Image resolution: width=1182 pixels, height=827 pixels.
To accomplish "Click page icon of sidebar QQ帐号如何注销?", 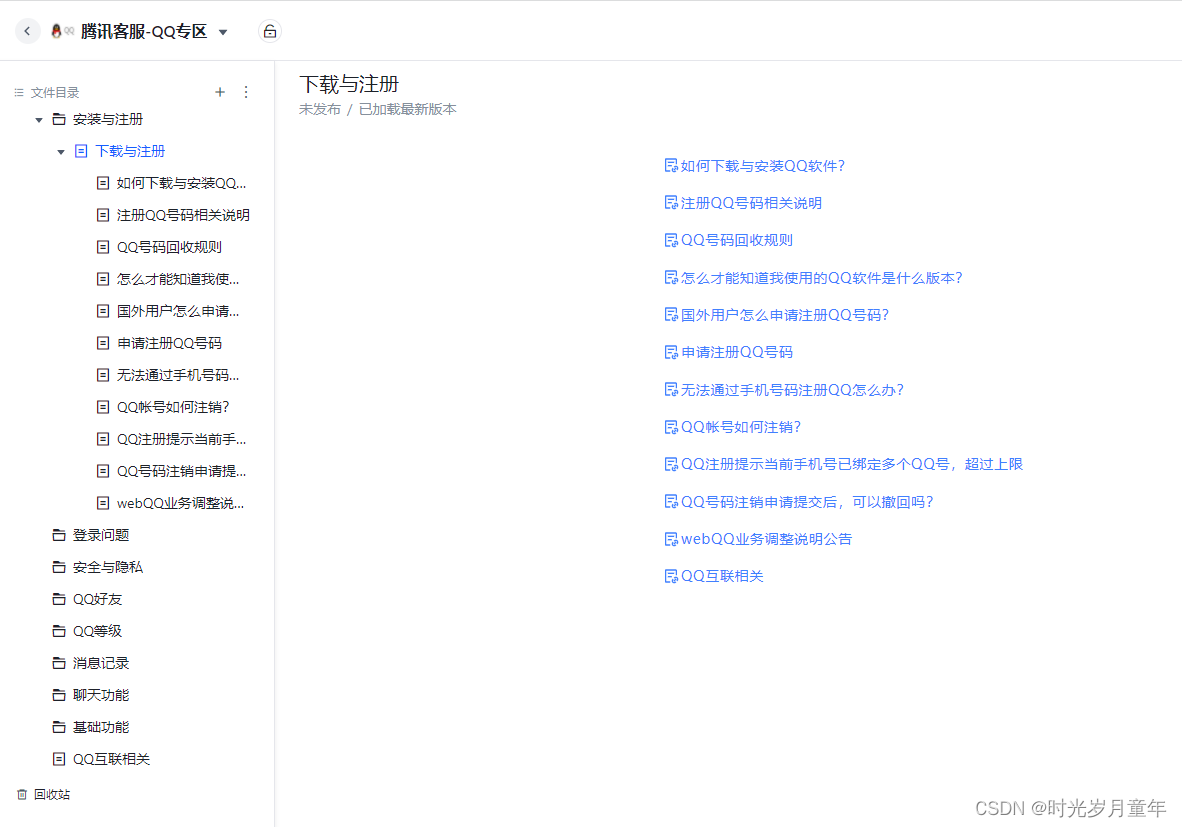I will point(103,407).
